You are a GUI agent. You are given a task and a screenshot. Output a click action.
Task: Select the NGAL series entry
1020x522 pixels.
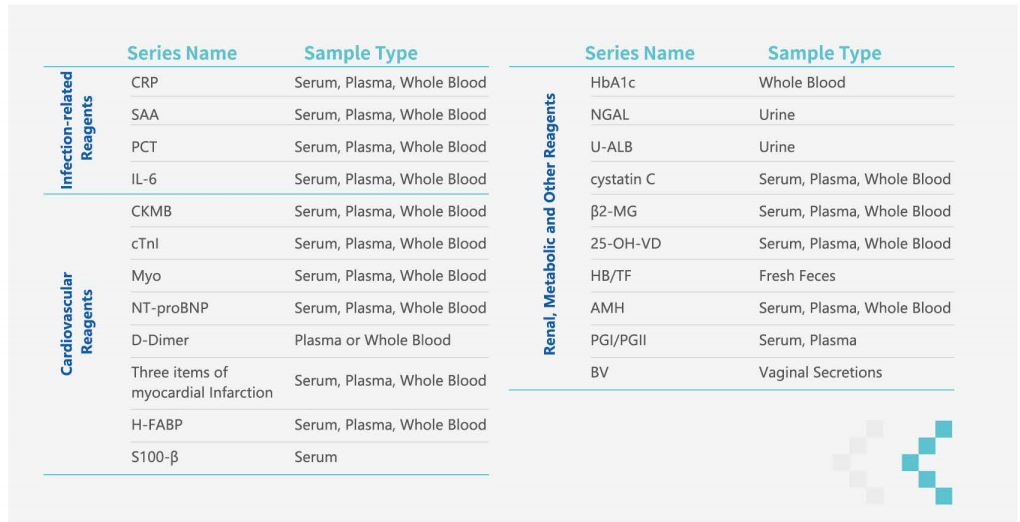tap(610, 115)
